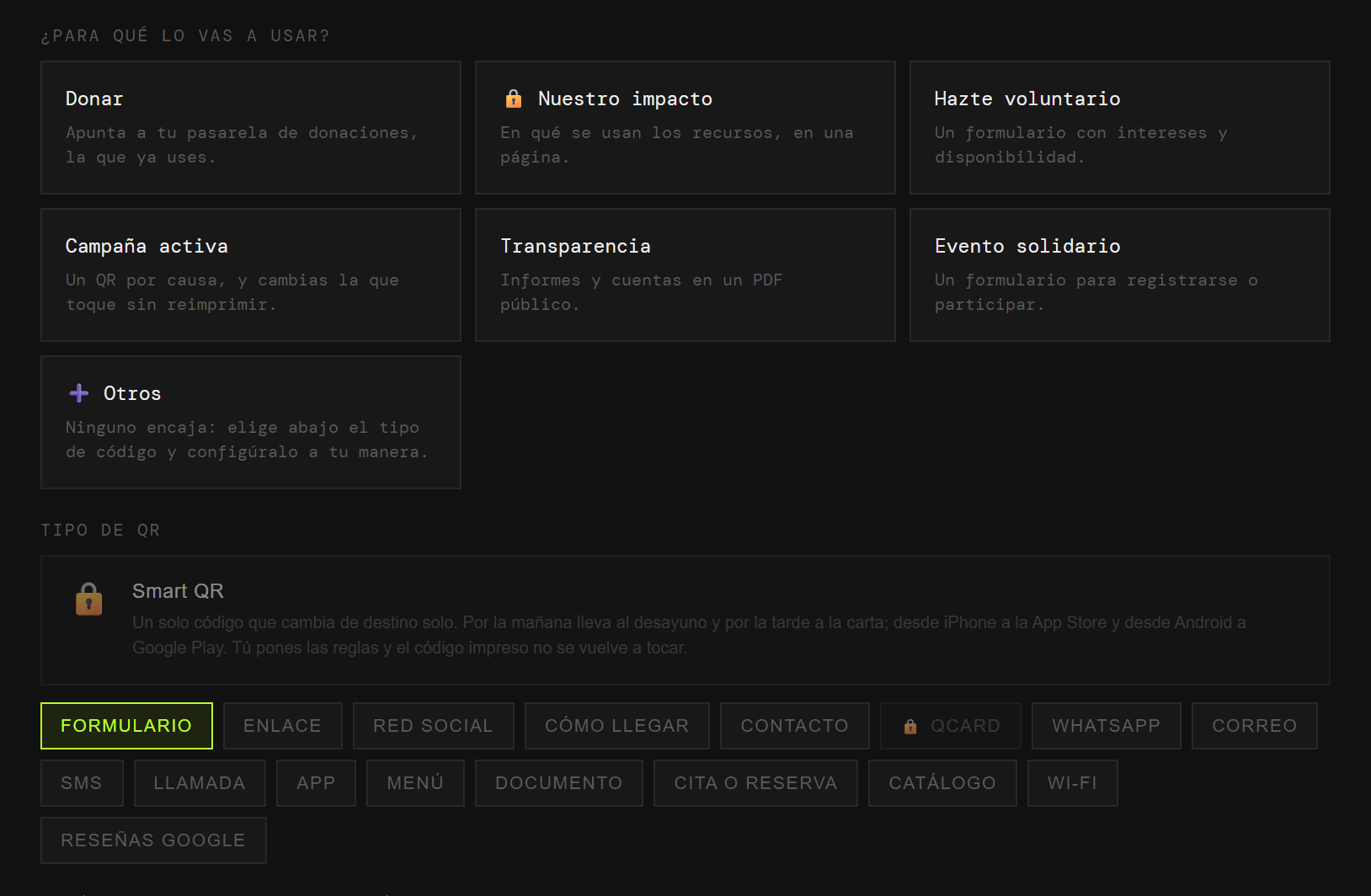Choose the ENLACE QR type
The height and width of the screenshot is (896, 1371).
click(283, 726)
